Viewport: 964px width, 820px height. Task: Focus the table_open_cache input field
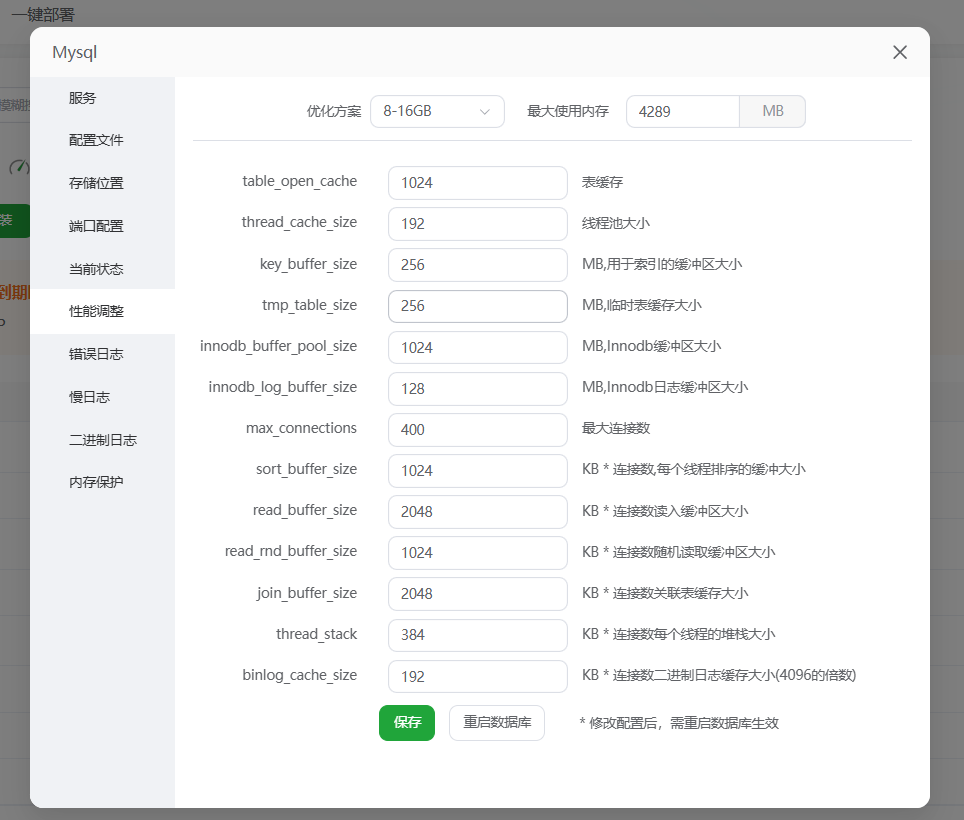tap(477, 183)
